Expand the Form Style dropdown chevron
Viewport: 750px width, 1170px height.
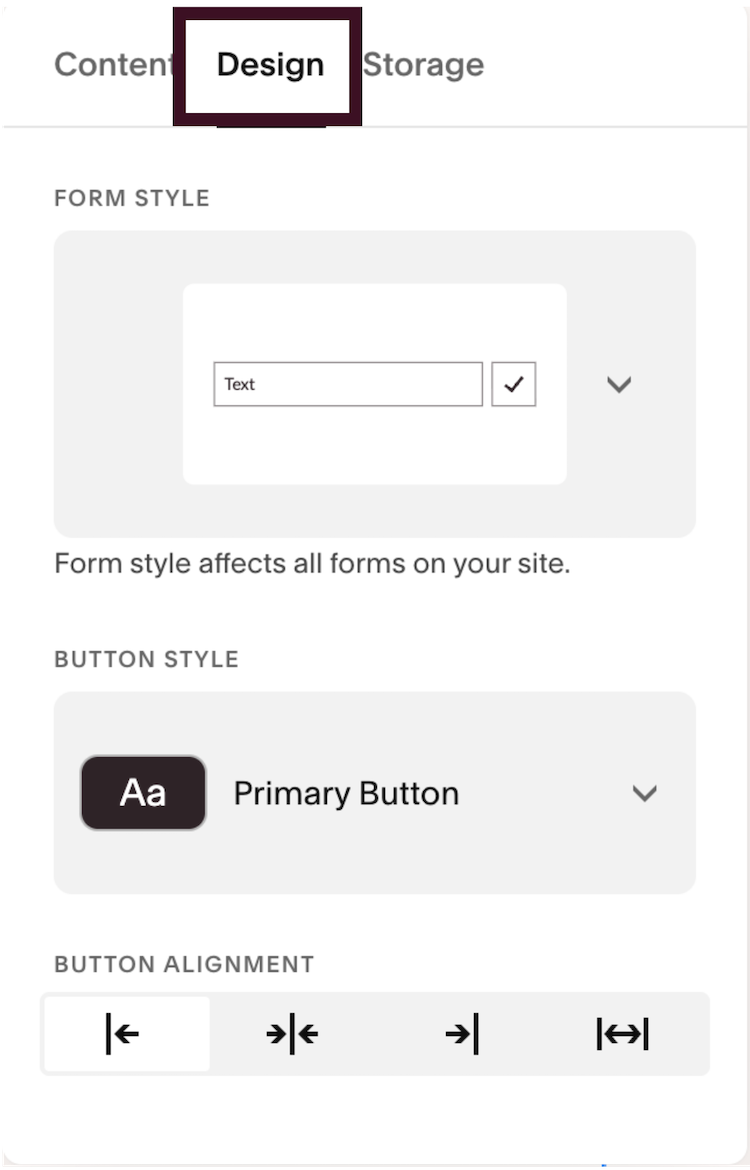(619, 384)
